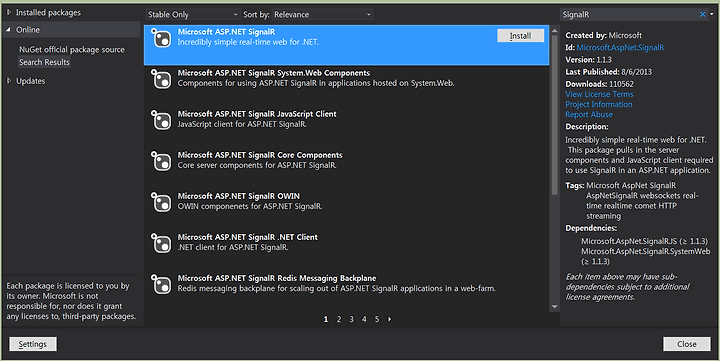Click Microsoft.AspNet.SignalR.JS dependency text
720x361 pixels.
[x=644, y=241]
